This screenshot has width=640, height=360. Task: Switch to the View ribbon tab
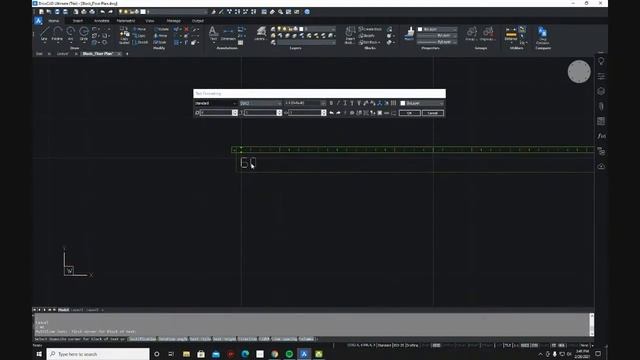click(150, 21)
